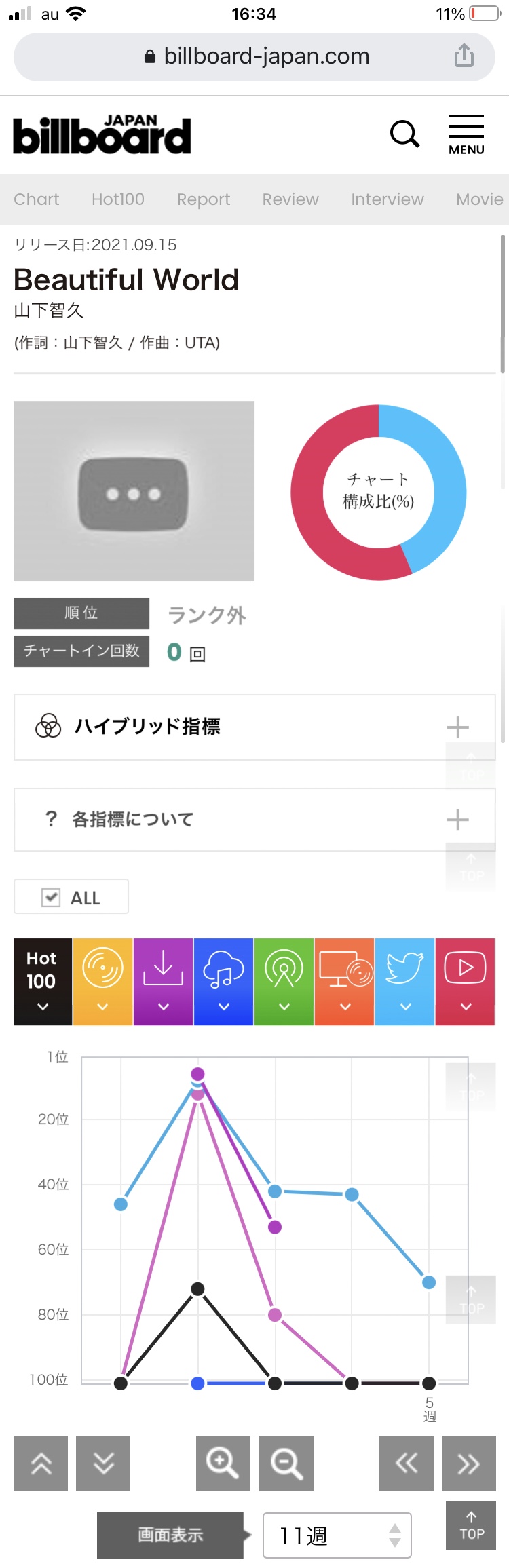Open the MENU hamburger button
Image resolution: width=509 pixels, height=1568 pixels.
tap(466, 135)
